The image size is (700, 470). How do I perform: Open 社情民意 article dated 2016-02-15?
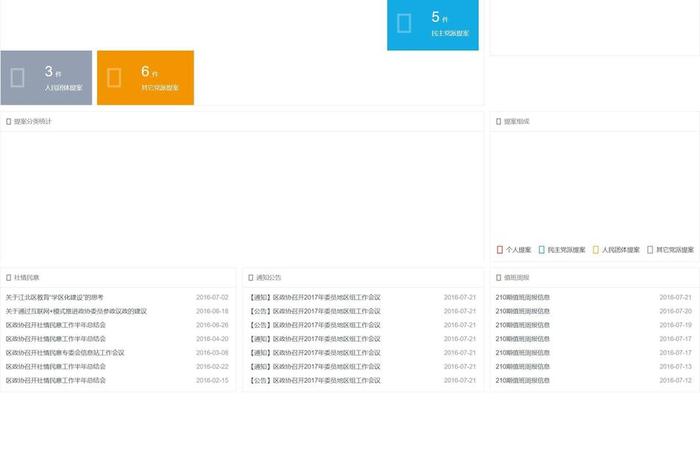[55, 380]
